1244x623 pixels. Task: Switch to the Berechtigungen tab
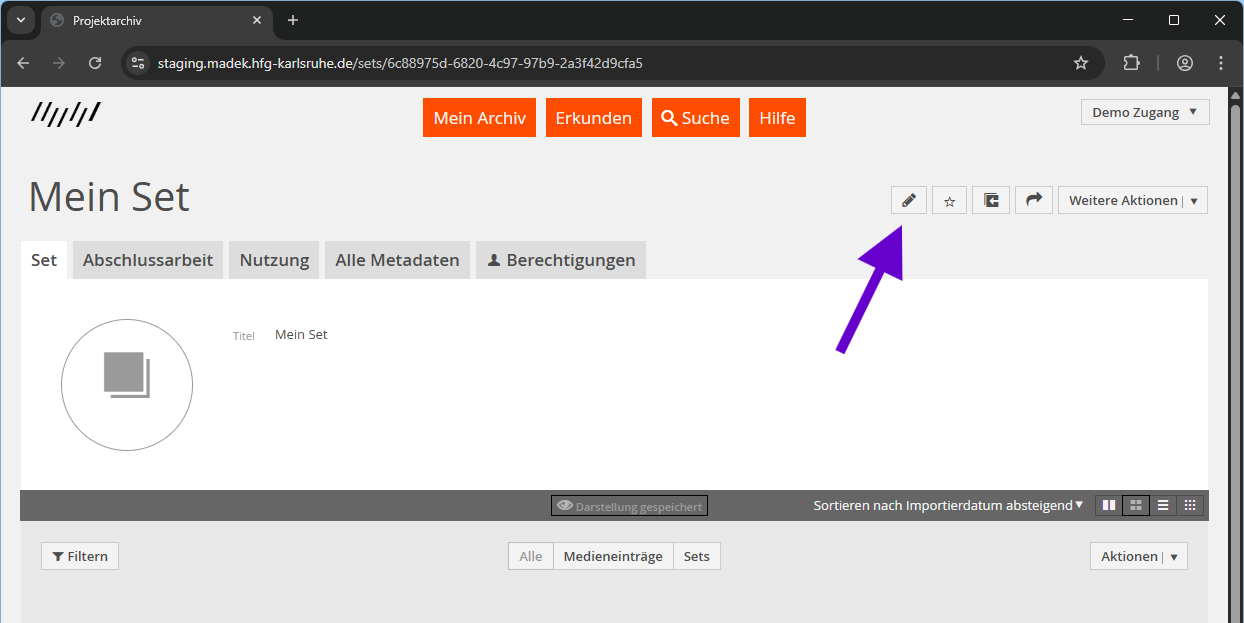560,259
